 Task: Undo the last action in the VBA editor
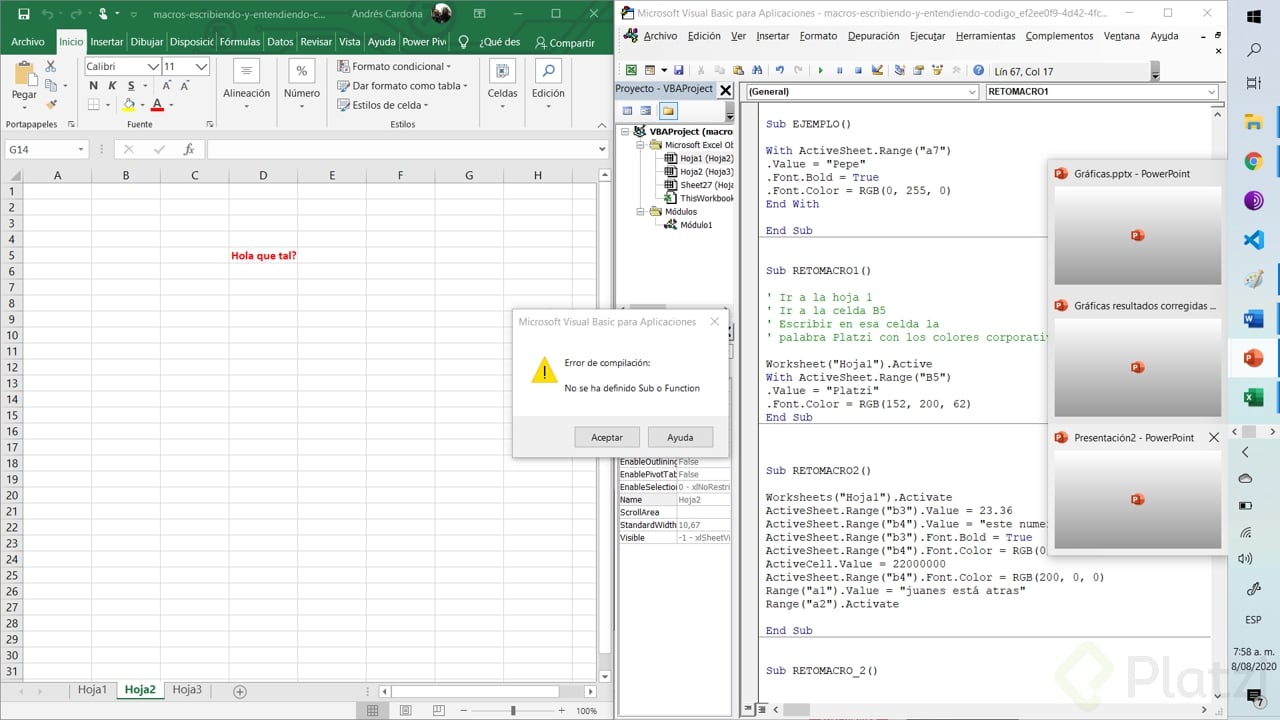point(780,71)
